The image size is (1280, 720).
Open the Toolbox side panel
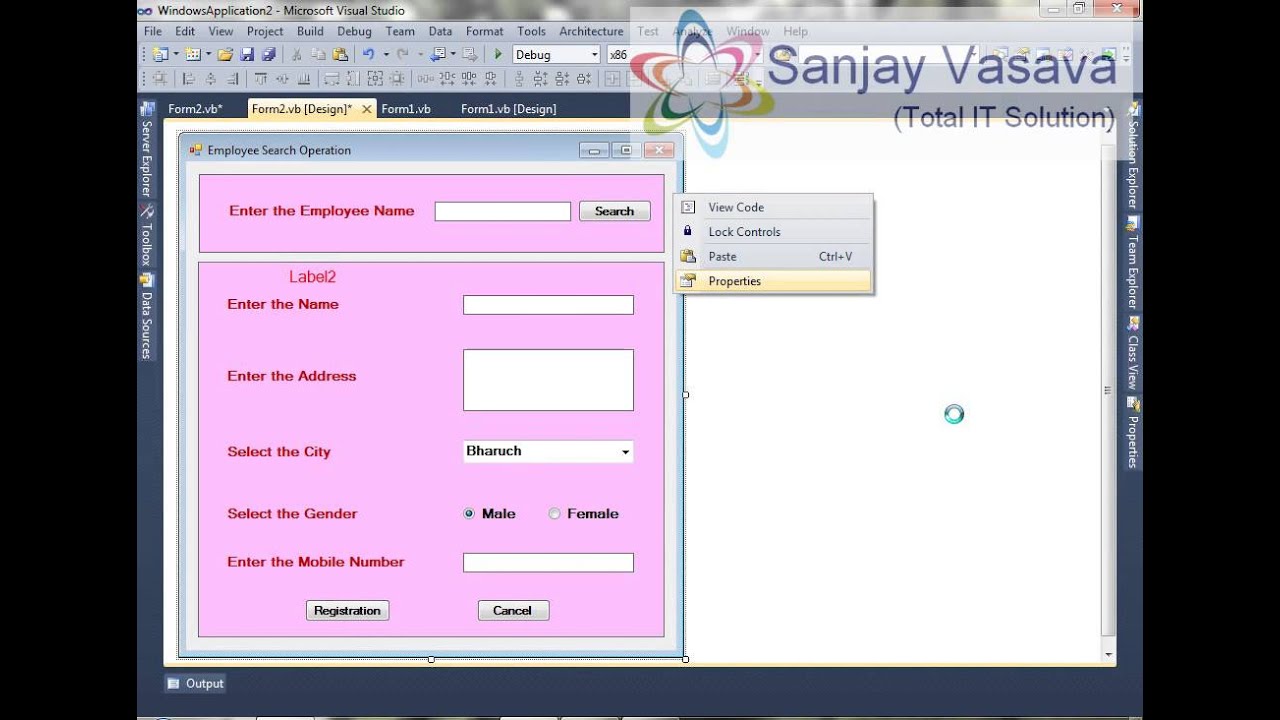[x=146, y=236]
